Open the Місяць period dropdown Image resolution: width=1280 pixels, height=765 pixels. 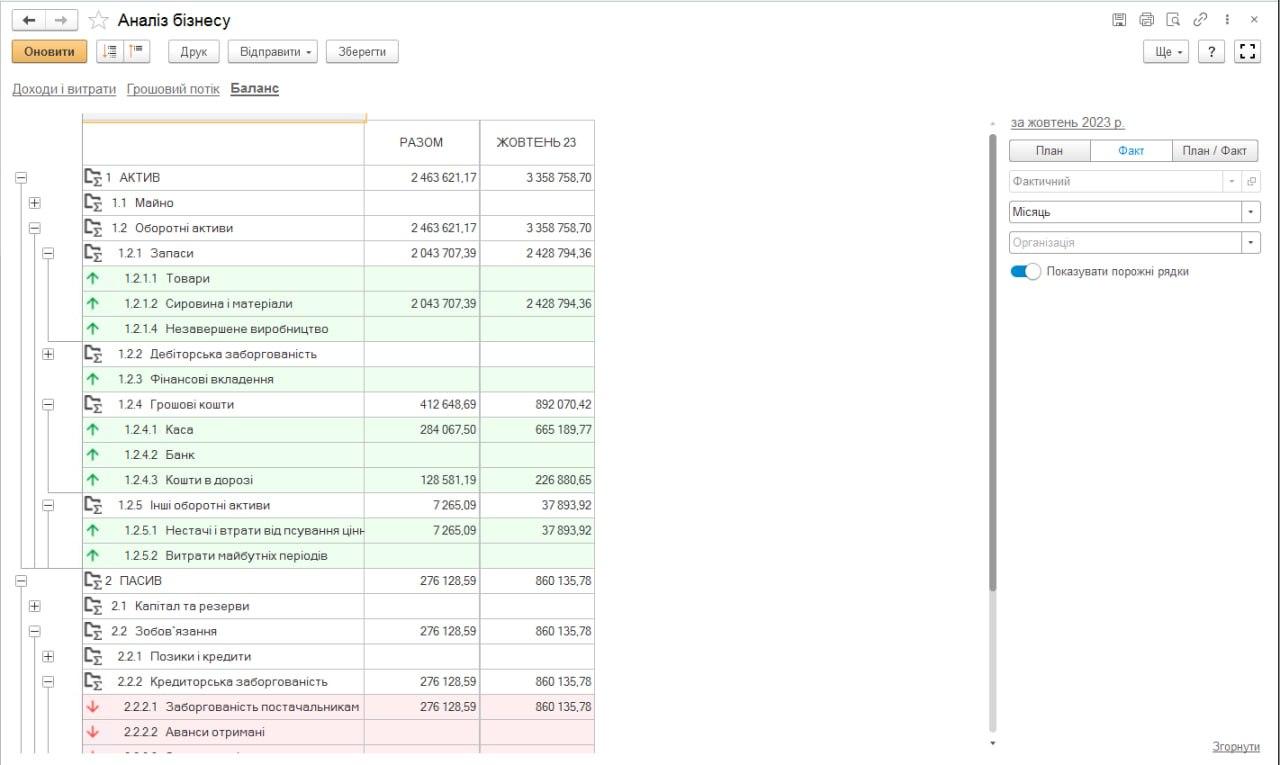pos(1251,212)
